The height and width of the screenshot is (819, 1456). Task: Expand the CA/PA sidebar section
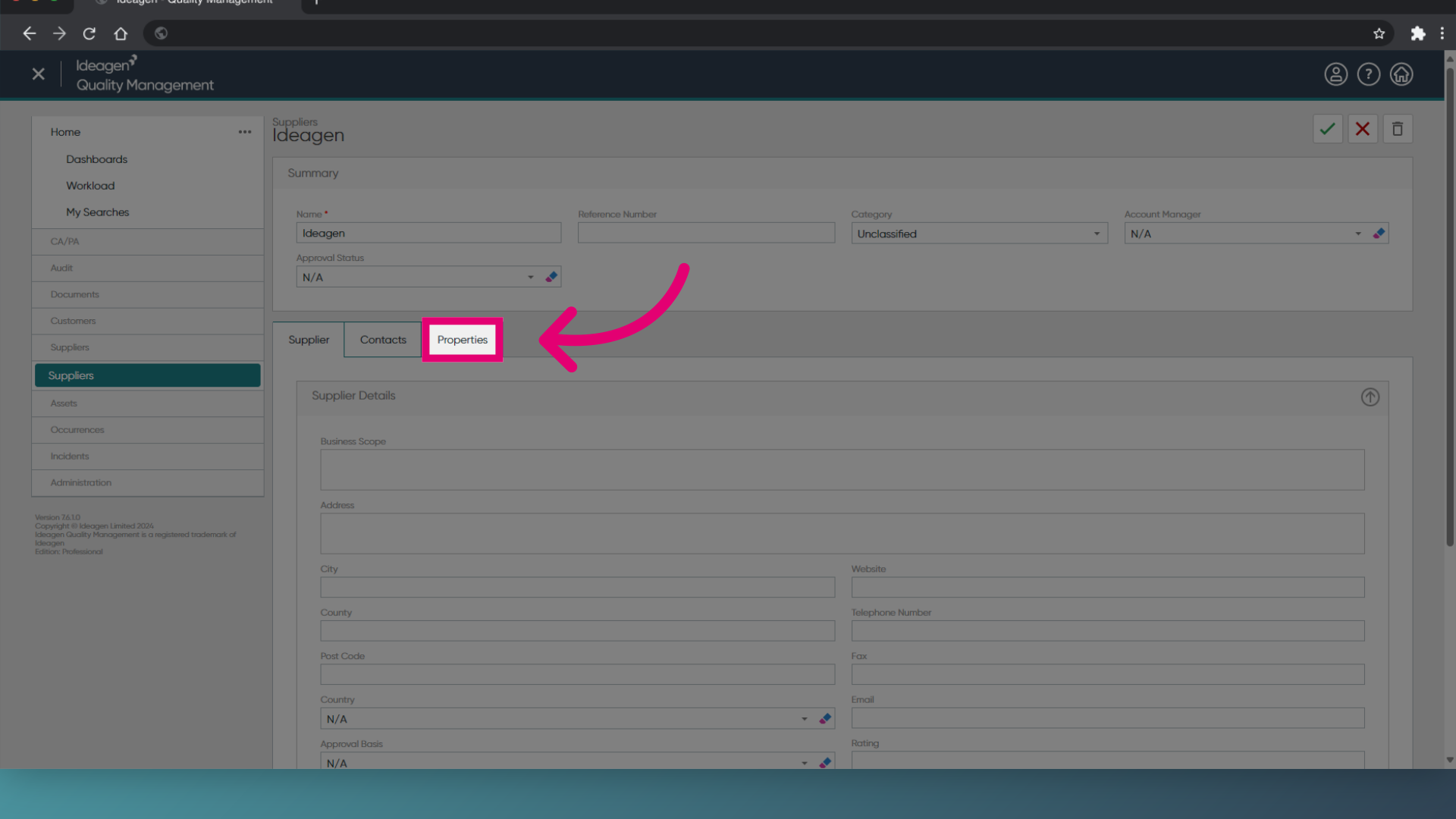point(148,242)
